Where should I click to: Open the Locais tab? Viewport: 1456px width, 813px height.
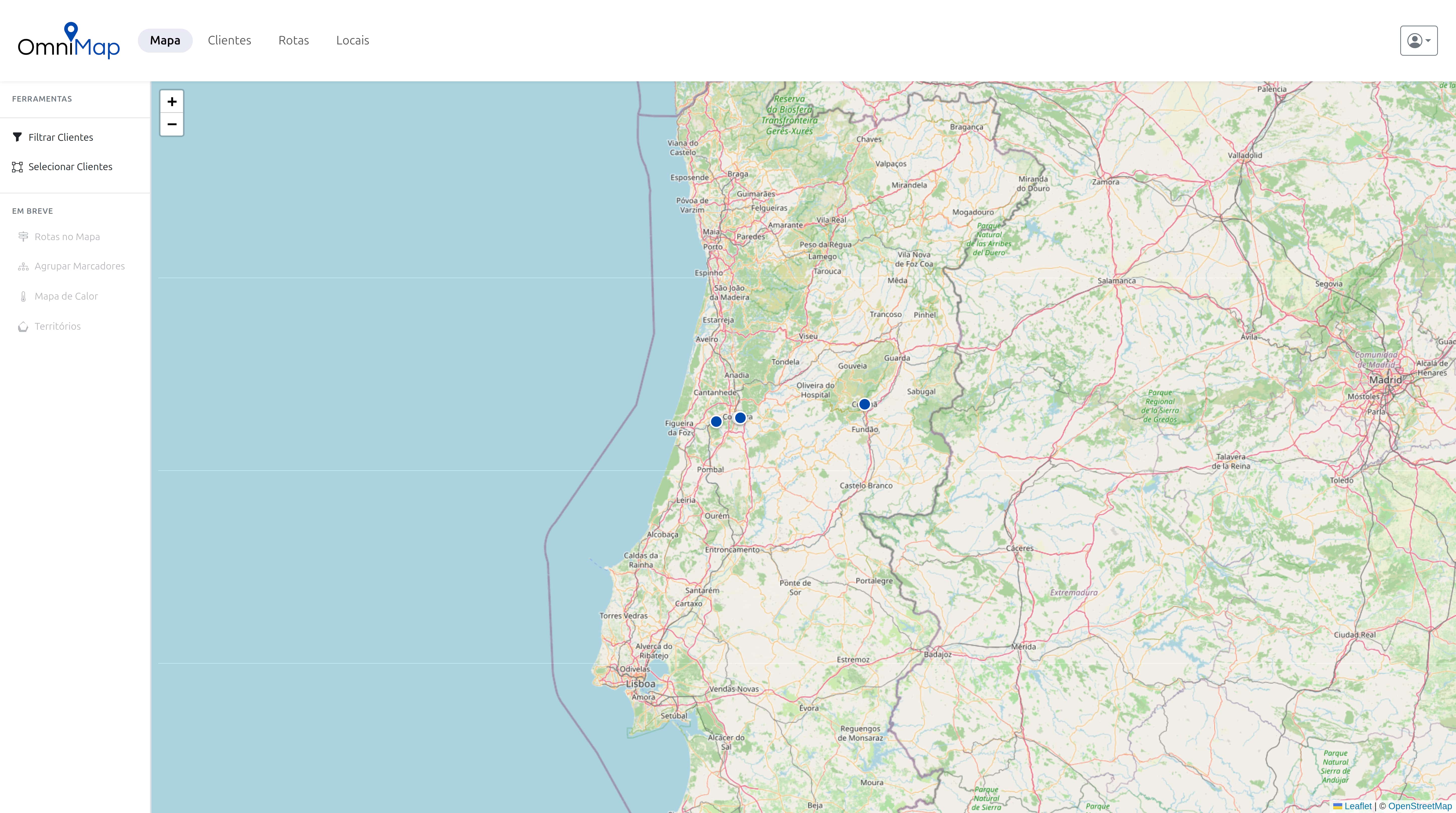pyautogui.click(x=353, y=41)
